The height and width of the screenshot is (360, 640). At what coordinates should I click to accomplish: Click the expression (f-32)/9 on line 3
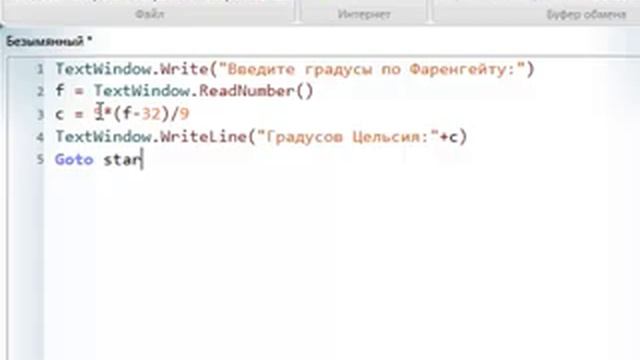pos(152,113)
